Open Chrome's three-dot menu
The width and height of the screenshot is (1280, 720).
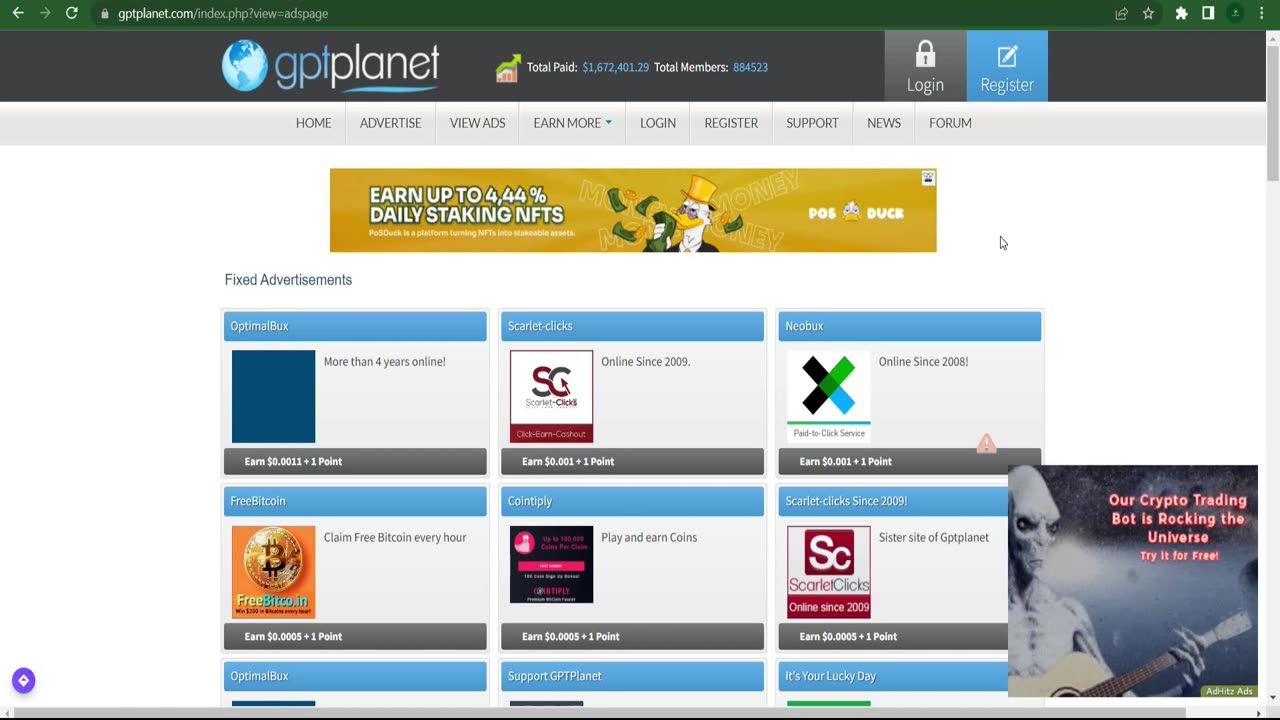[x=1262, y=13]
